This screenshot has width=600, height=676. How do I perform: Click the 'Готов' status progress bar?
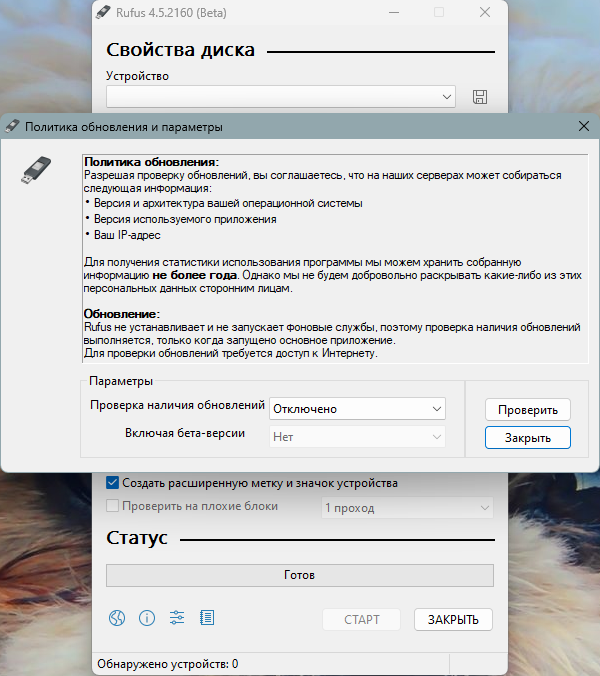tap(300, 575)
